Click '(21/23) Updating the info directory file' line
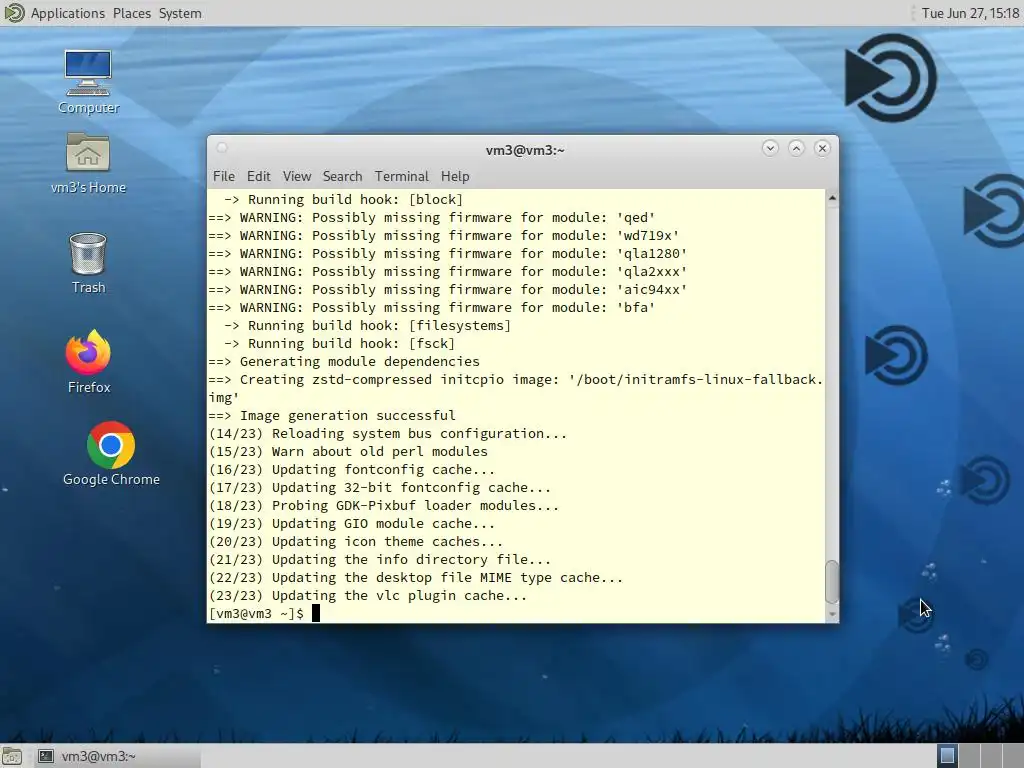The height and width of the screenshot is (768, 1024). coord(380,559)
